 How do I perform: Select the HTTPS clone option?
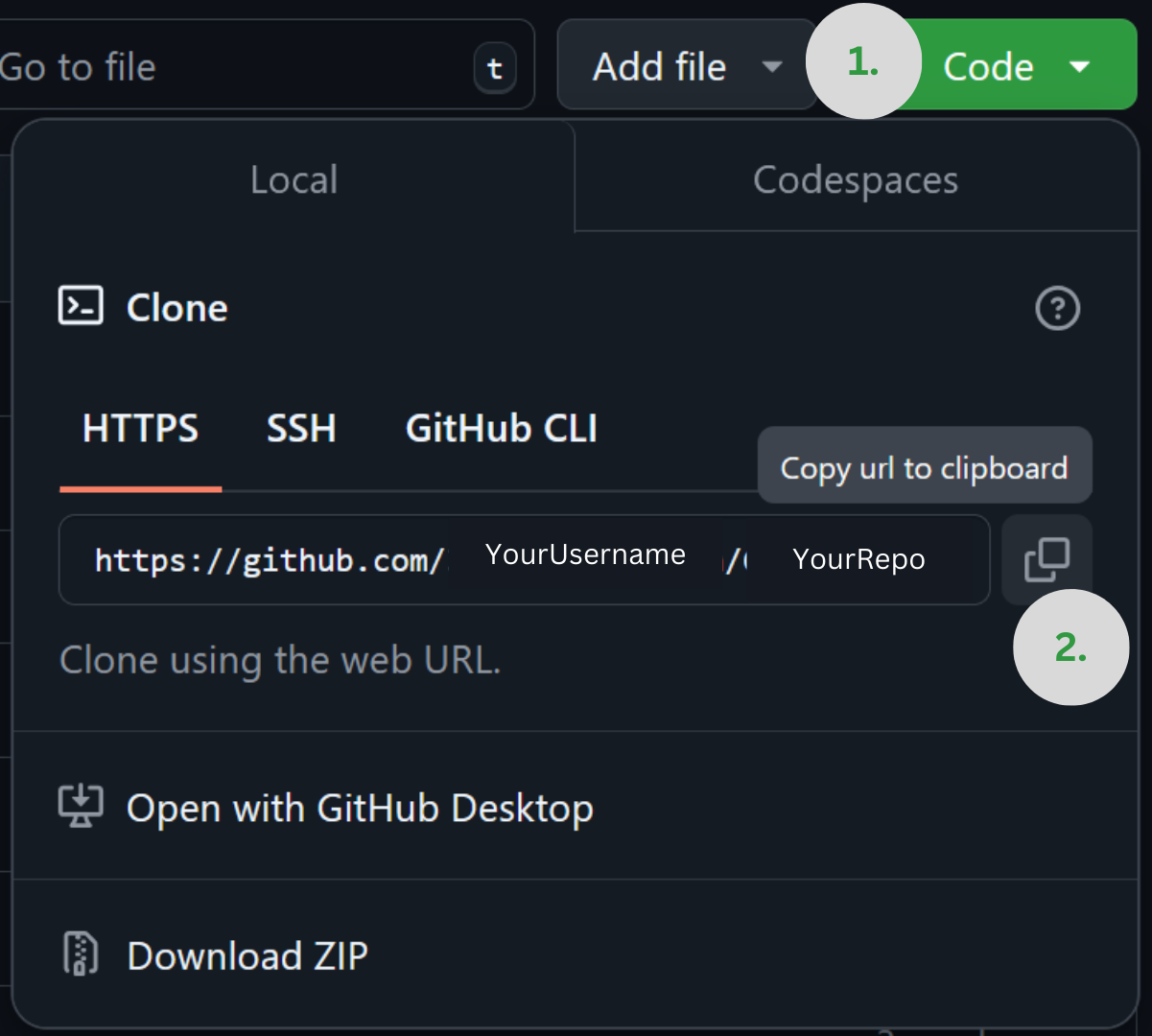(140, 428)
